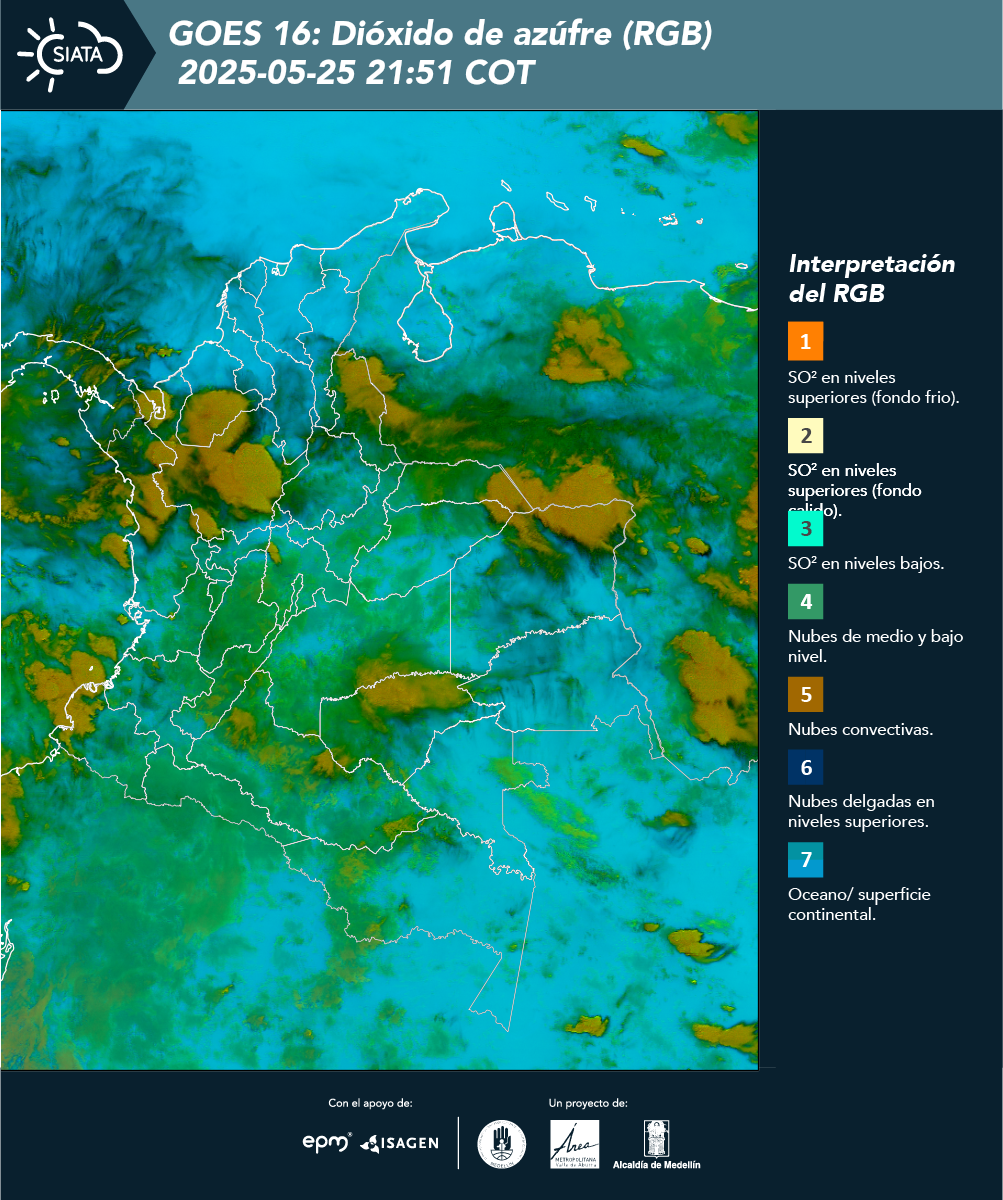Click the EPM sponsor logo
Image resolution: width=1003 pixels, height=1200 pixels.
pos(327,1142)
